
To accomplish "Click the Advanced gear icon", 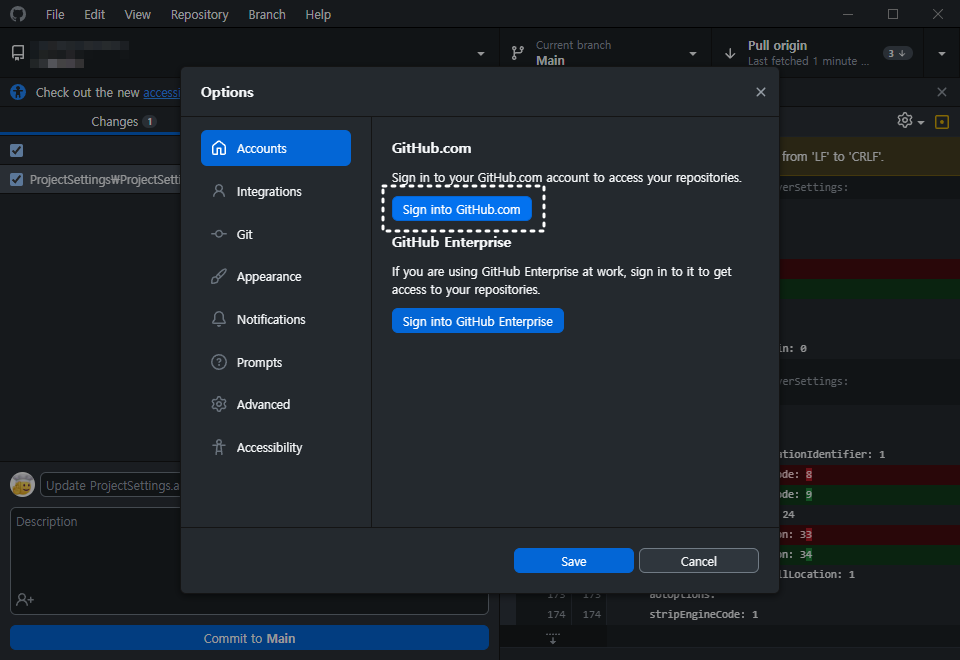I will pyautogui.click(x=219, y=404).
